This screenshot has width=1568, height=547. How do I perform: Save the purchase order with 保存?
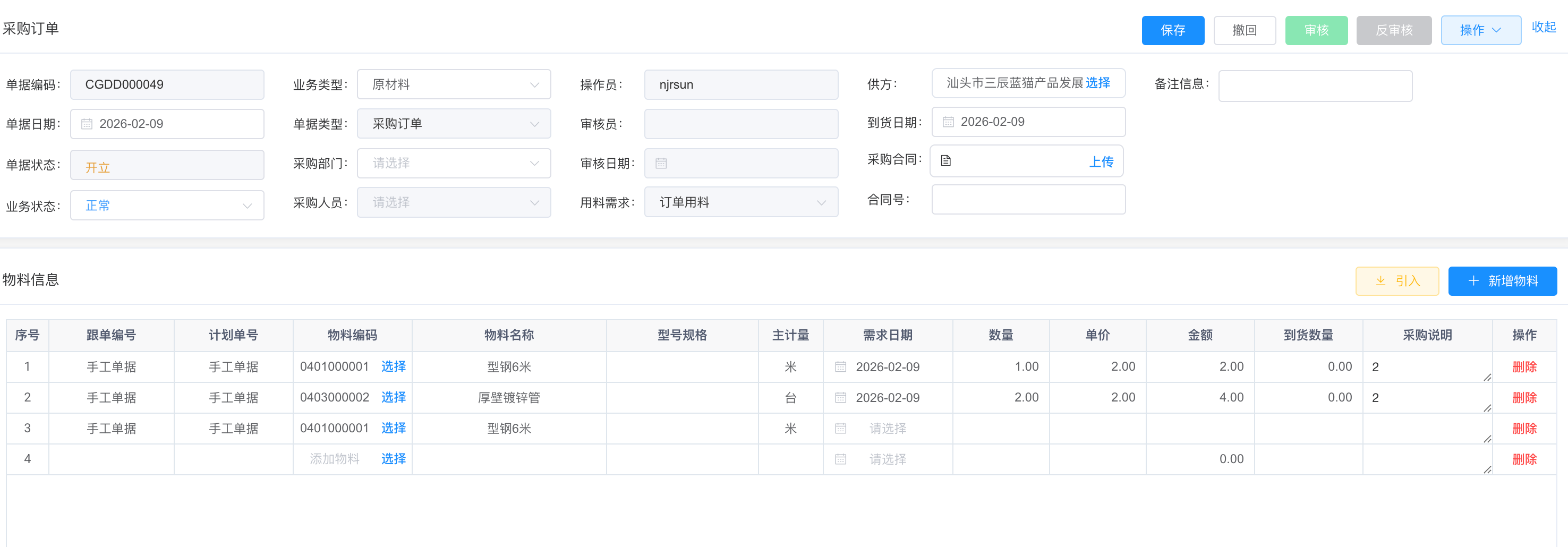tap(1172, 30)
